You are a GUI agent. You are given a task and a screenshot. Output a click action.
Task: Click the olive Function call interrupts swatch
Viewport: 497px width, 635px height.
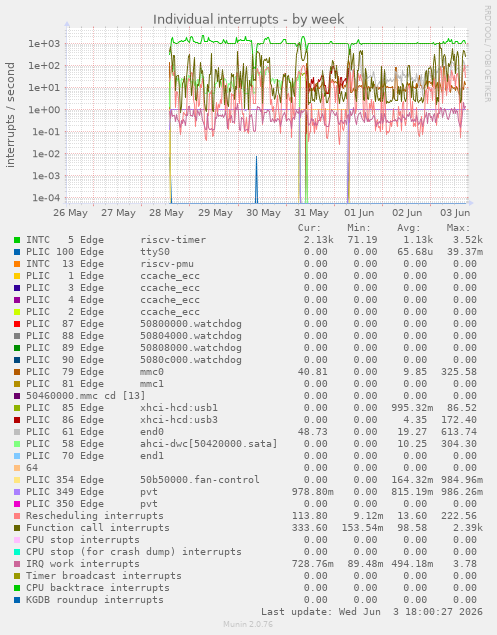click(x=17, y=528)
